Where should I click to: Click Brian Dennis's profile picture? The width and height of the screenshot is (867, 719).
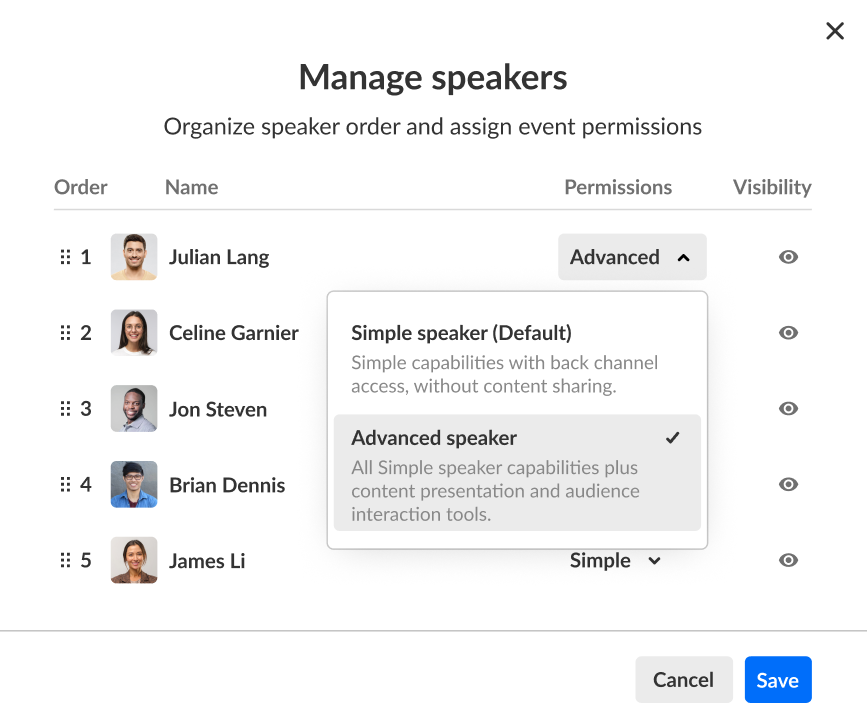pyautogui.click(x=134, y=484)
